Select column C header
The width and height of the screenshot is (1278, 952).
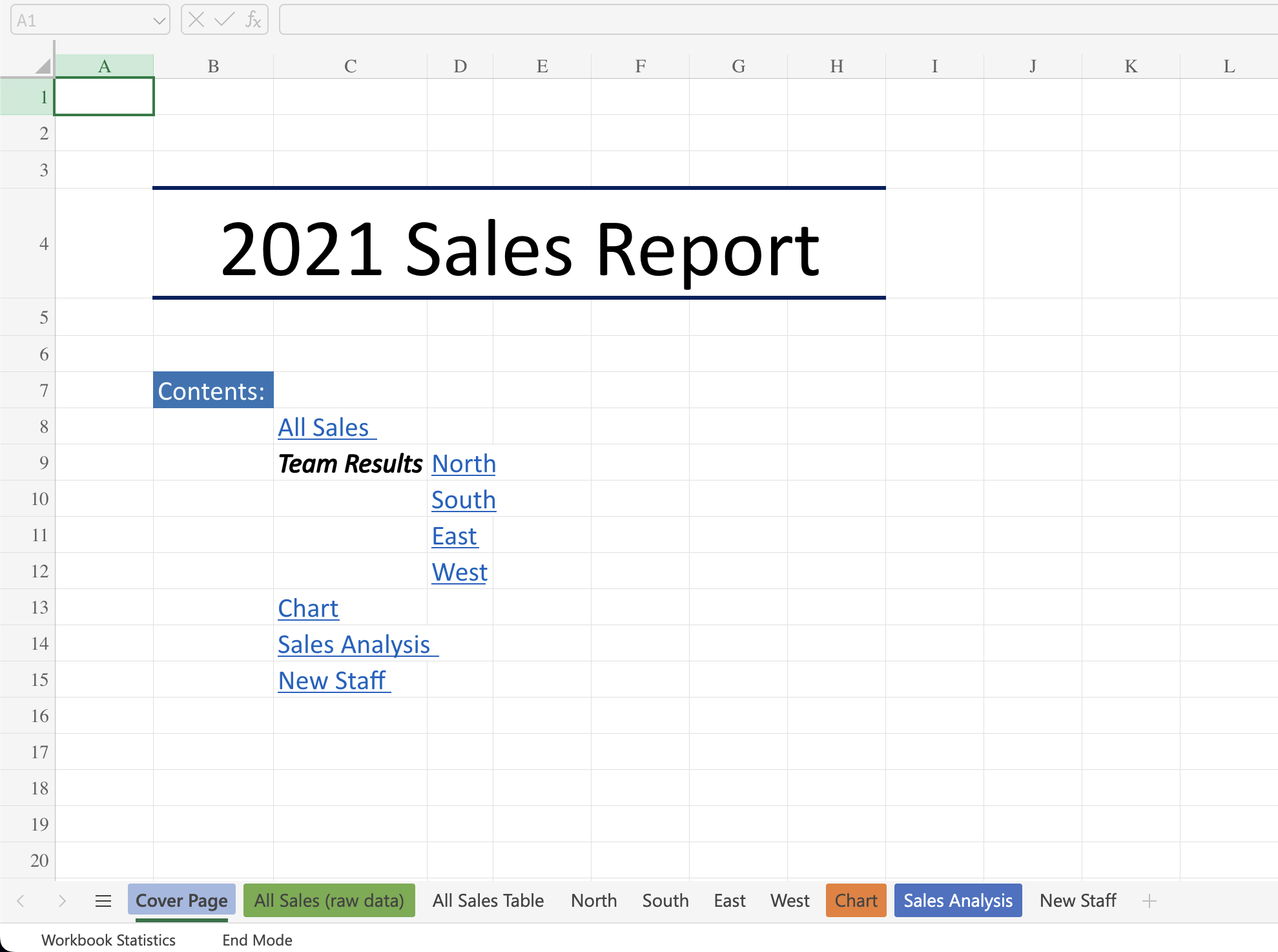[x=350, y=66]
